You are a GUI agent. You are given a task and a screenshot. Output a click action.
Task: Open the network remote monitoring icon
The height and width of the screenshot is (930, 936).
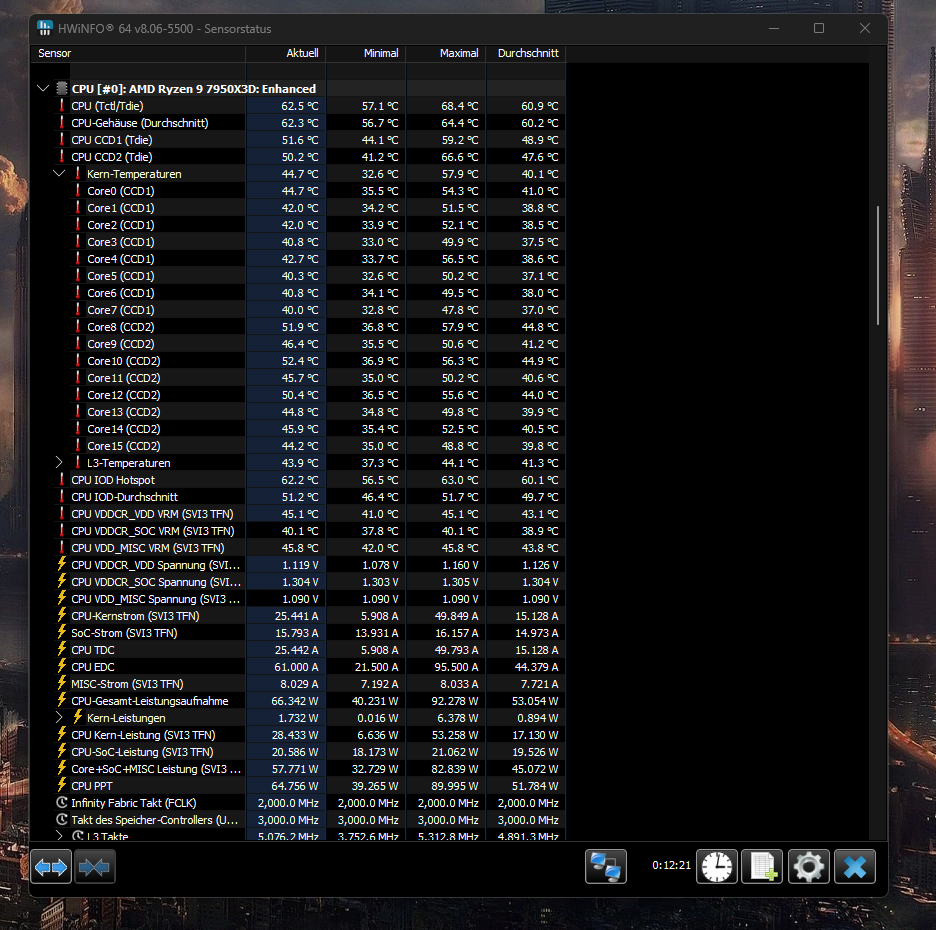pyautogui.click(x=605, y=866)
